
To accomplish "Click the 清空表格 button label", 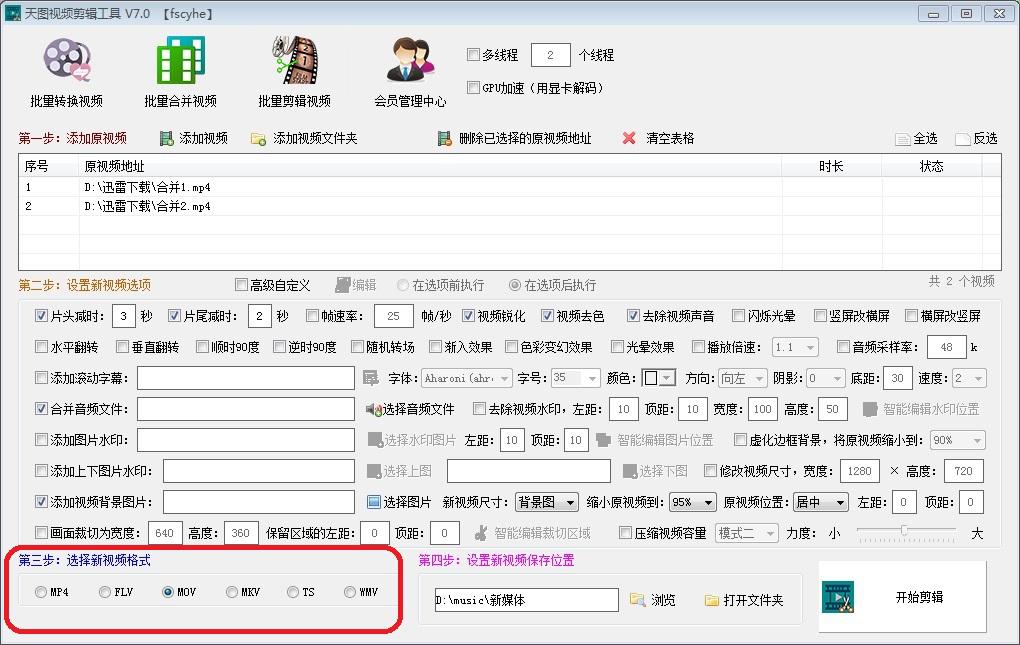I will (670, 138).
